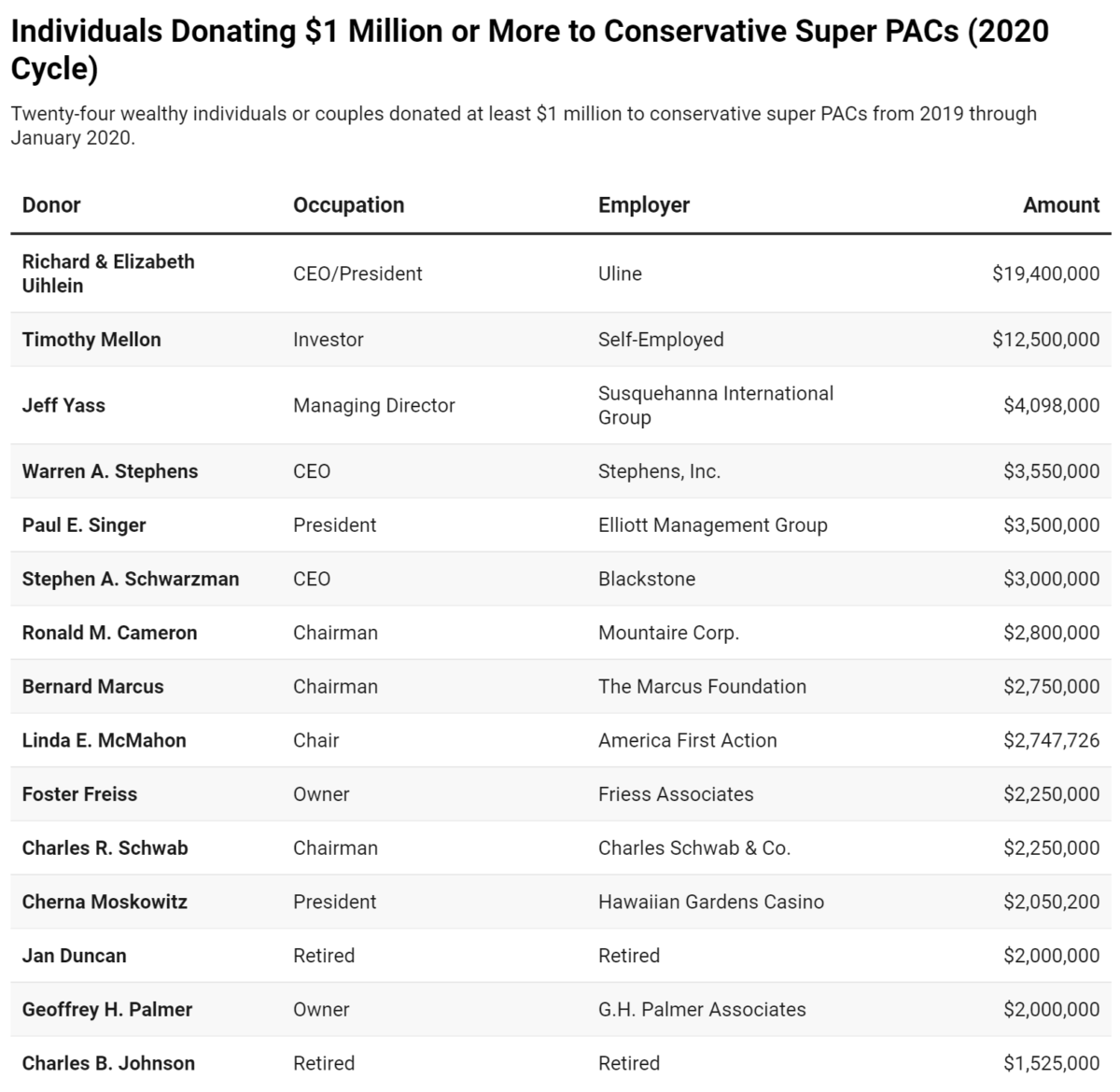Click the Hawaiian Gardens Casino employer cell

click(x=710, y=902)
